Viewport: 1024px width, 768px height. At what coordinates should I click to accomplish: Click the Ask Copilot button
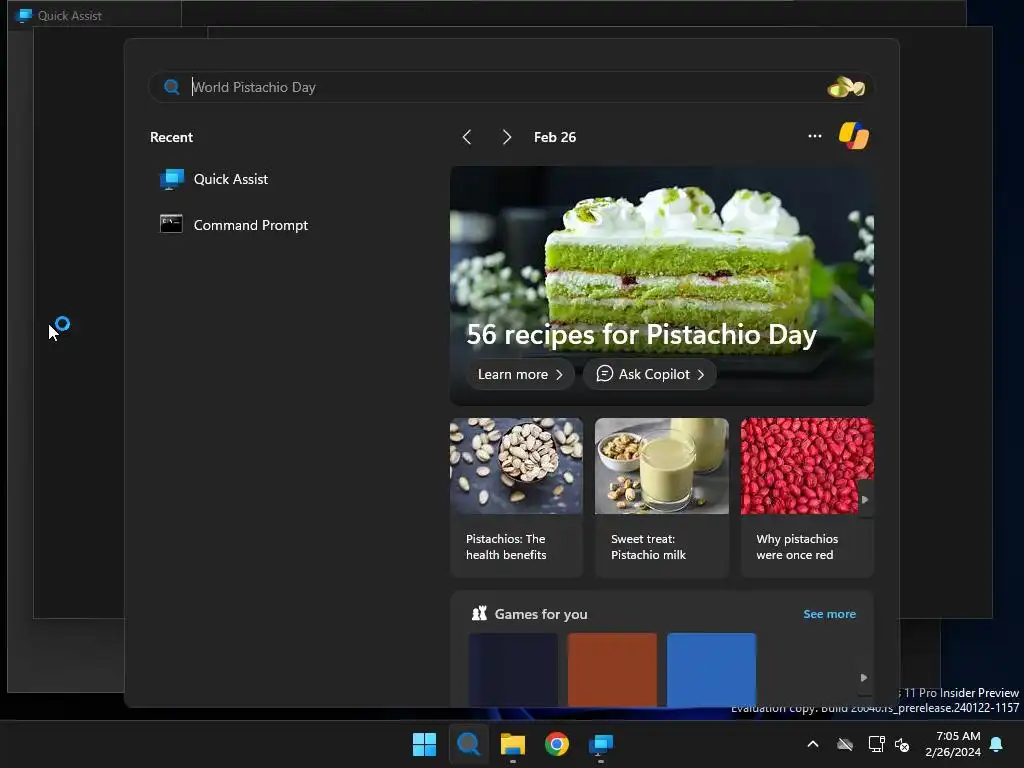point(650,374)
